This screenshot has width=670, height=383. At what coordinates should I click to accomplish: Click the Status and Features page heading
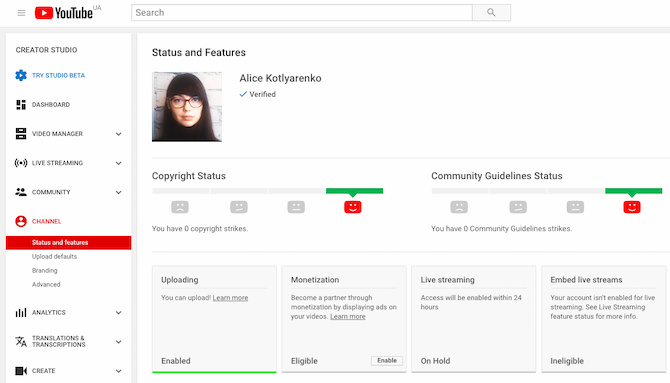click(x=199, y=53)
